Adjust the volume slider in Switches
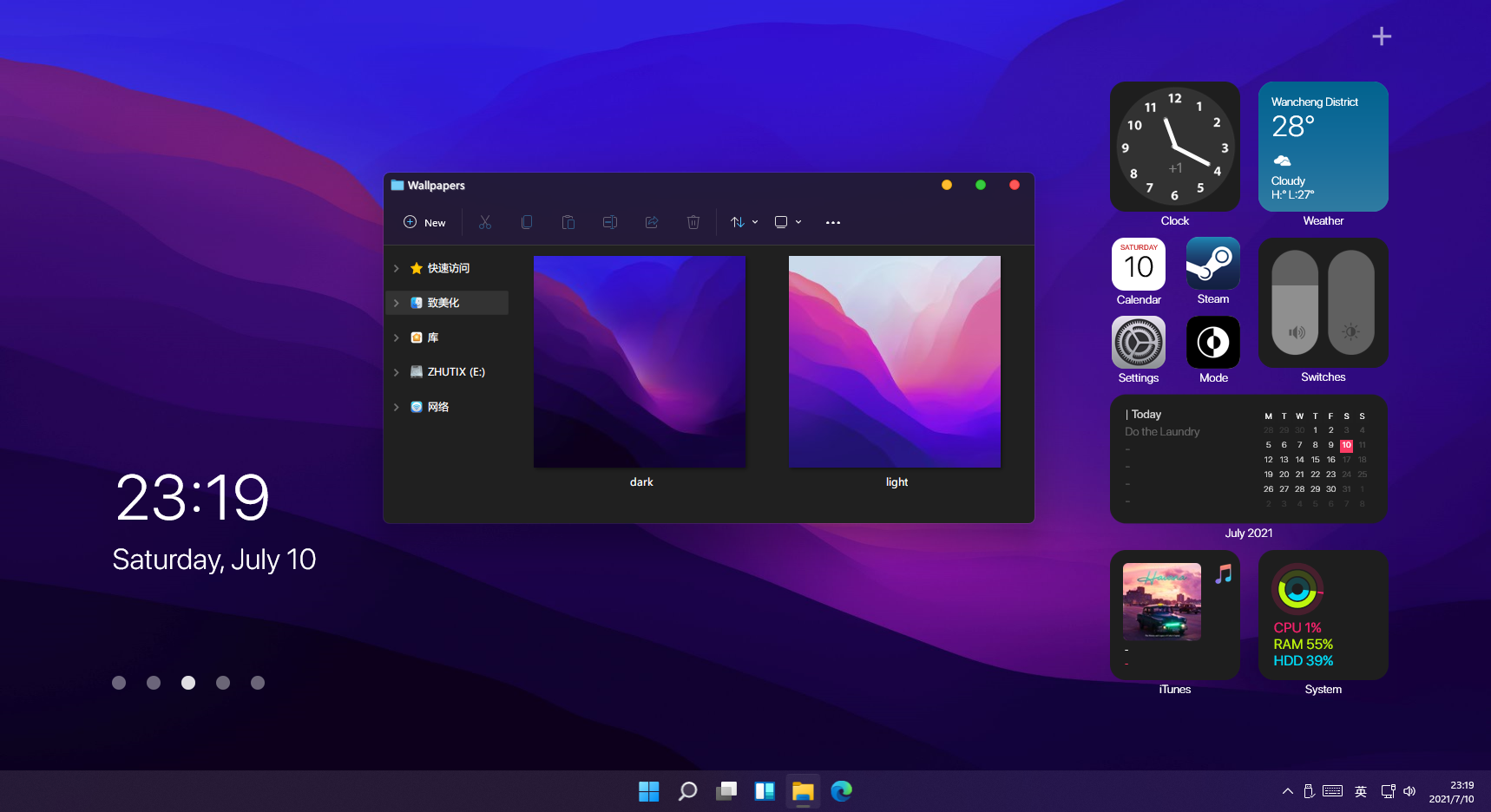1491x812 pixels. (x=1295, y=303)
